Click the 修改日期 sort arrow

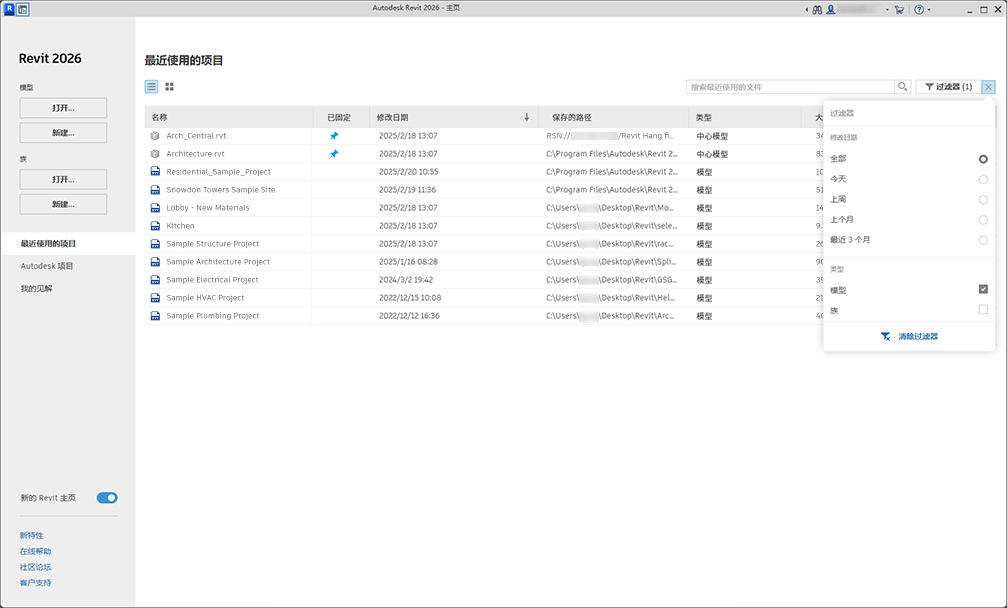[527, 117]
